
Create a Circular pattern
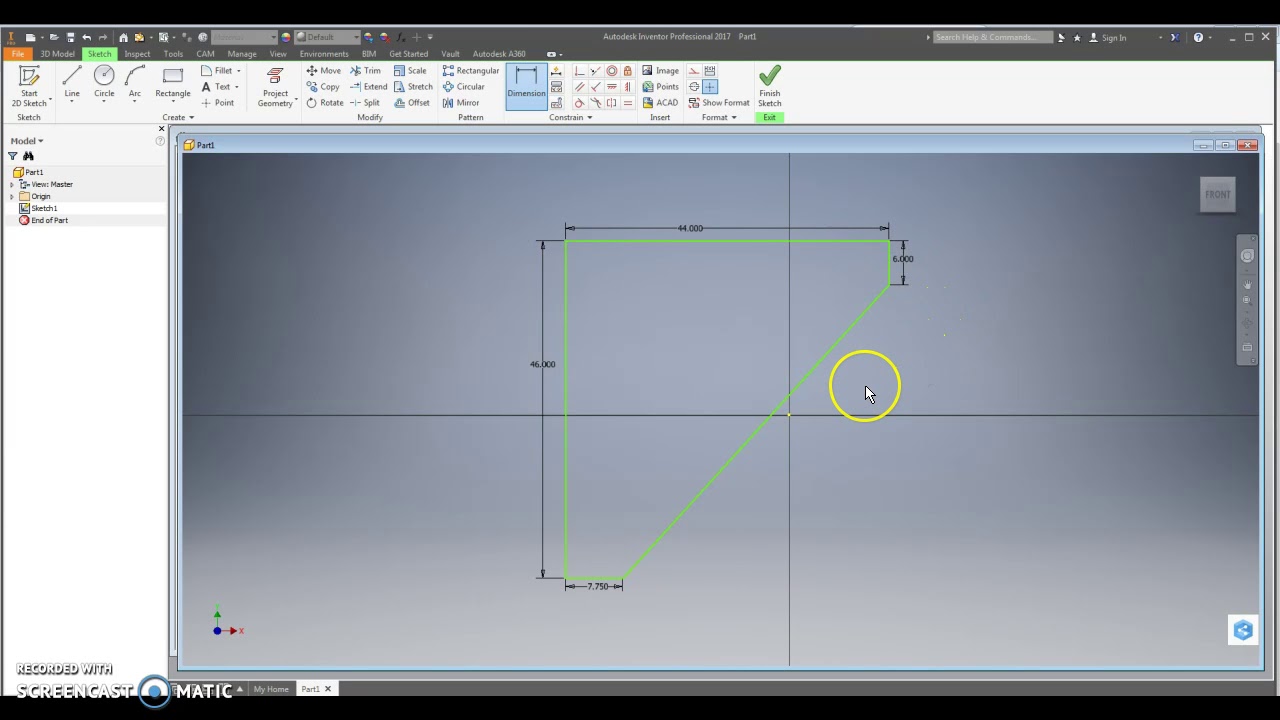click(x=464, y=87)
